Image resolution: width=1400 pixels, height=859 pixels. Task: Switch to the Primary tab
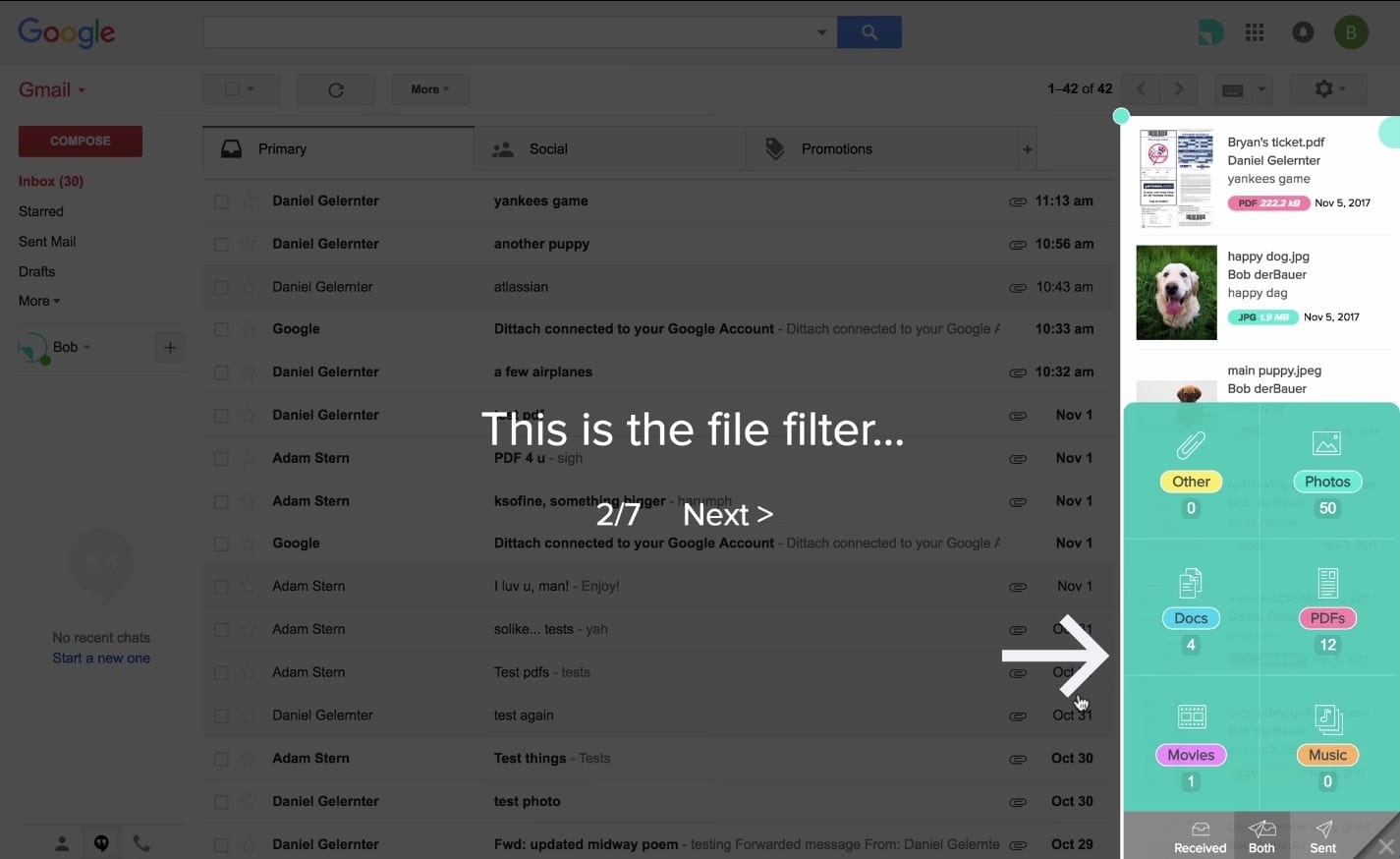coord(338,149)
